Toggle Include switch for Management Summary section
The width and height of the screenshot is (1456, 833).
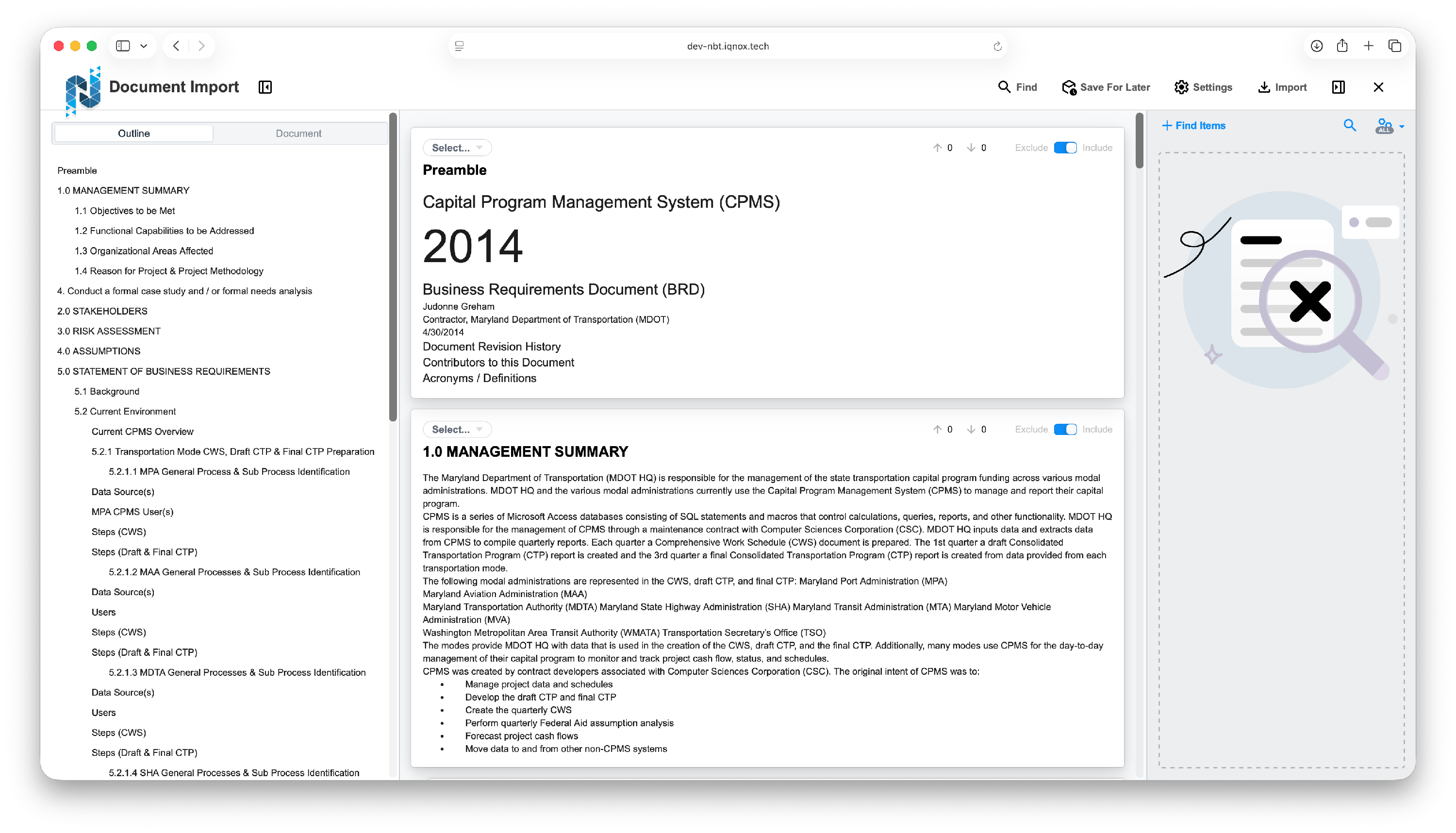(x=1065, y=429)
